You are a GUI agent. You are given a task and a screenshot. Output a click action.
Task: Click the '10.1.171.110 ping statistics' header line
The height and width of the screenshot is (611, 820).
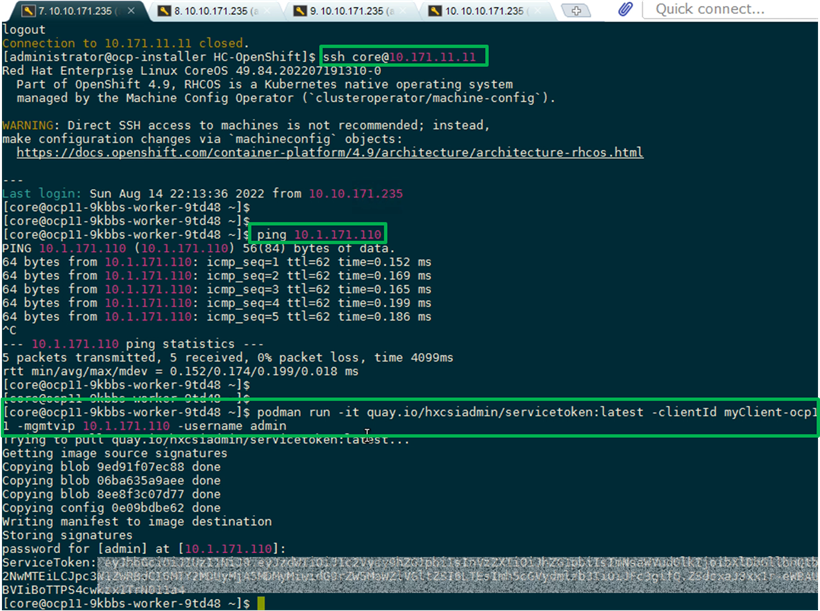tap(133, 344)
